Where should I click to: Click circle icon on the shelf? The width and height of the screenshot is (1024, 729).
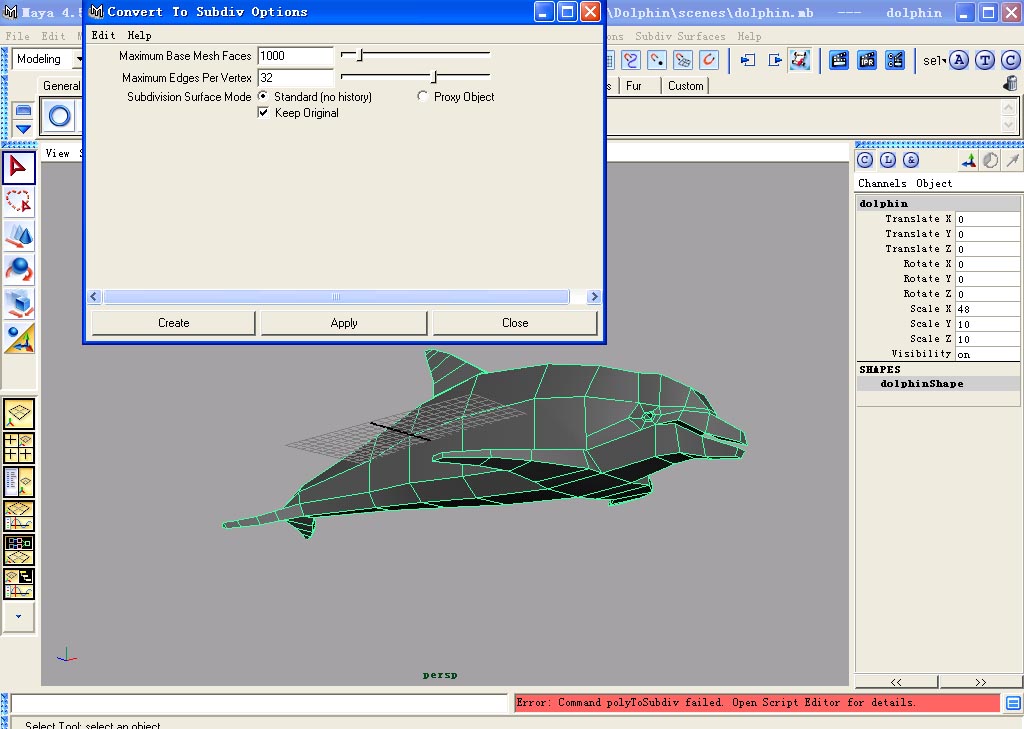(59, 117)
